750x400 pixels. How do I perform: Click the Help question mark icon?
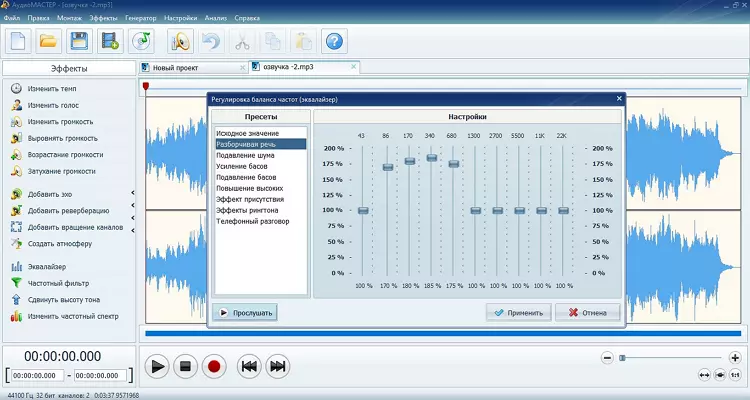coord(335,41)
